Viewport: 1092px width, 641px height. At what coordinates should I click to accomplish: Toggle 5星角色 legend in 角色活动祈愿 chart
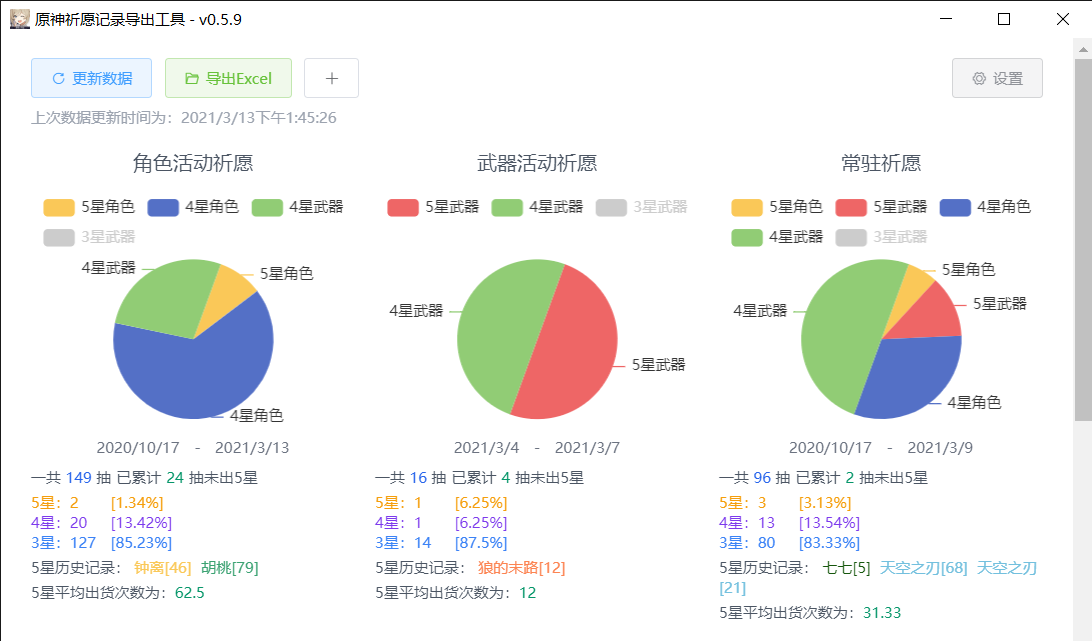[89, 207]
